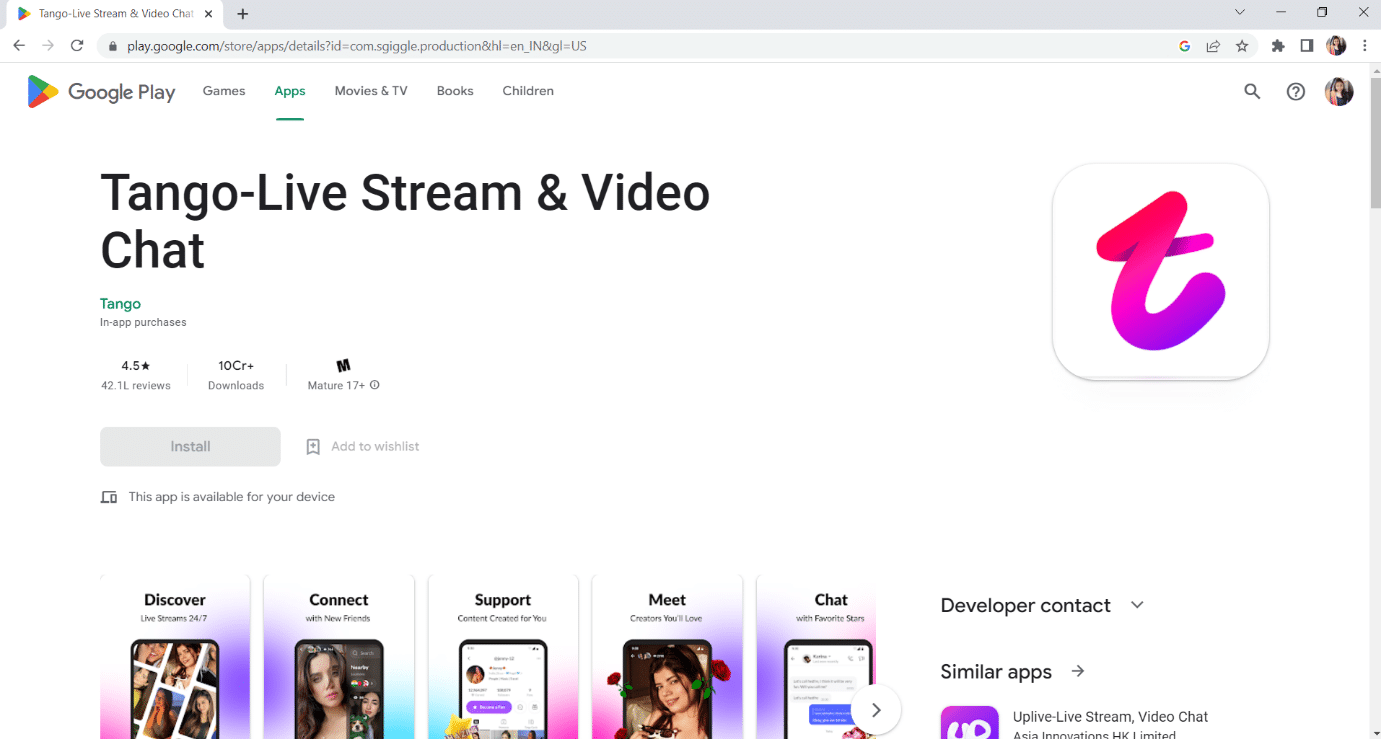Click the Google Play logo

click(101, 92)
